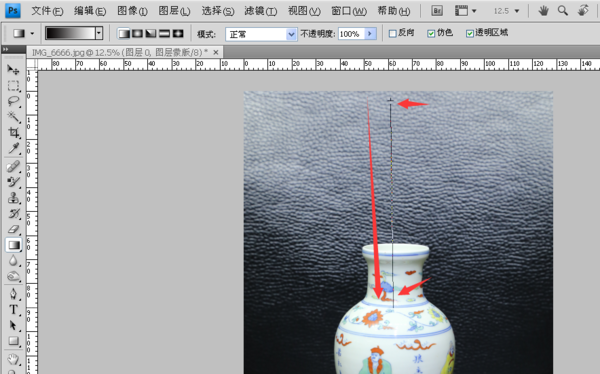Select the Crop tool
The width and height of the screenshot is (600, 374).
click(13, 132)
